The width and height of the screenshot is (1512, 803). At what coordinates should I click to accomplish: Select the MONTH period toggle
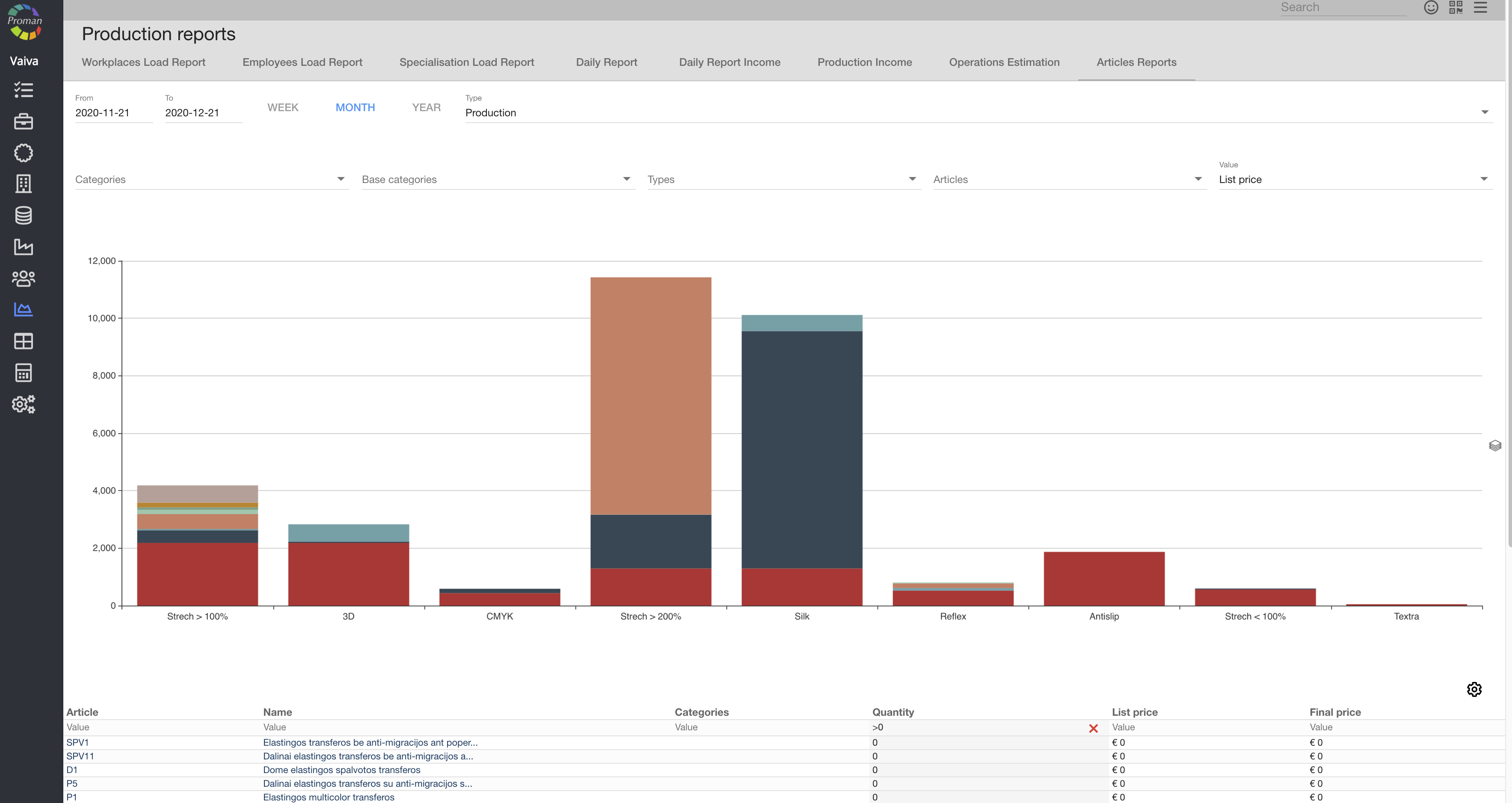click(355, 107)
